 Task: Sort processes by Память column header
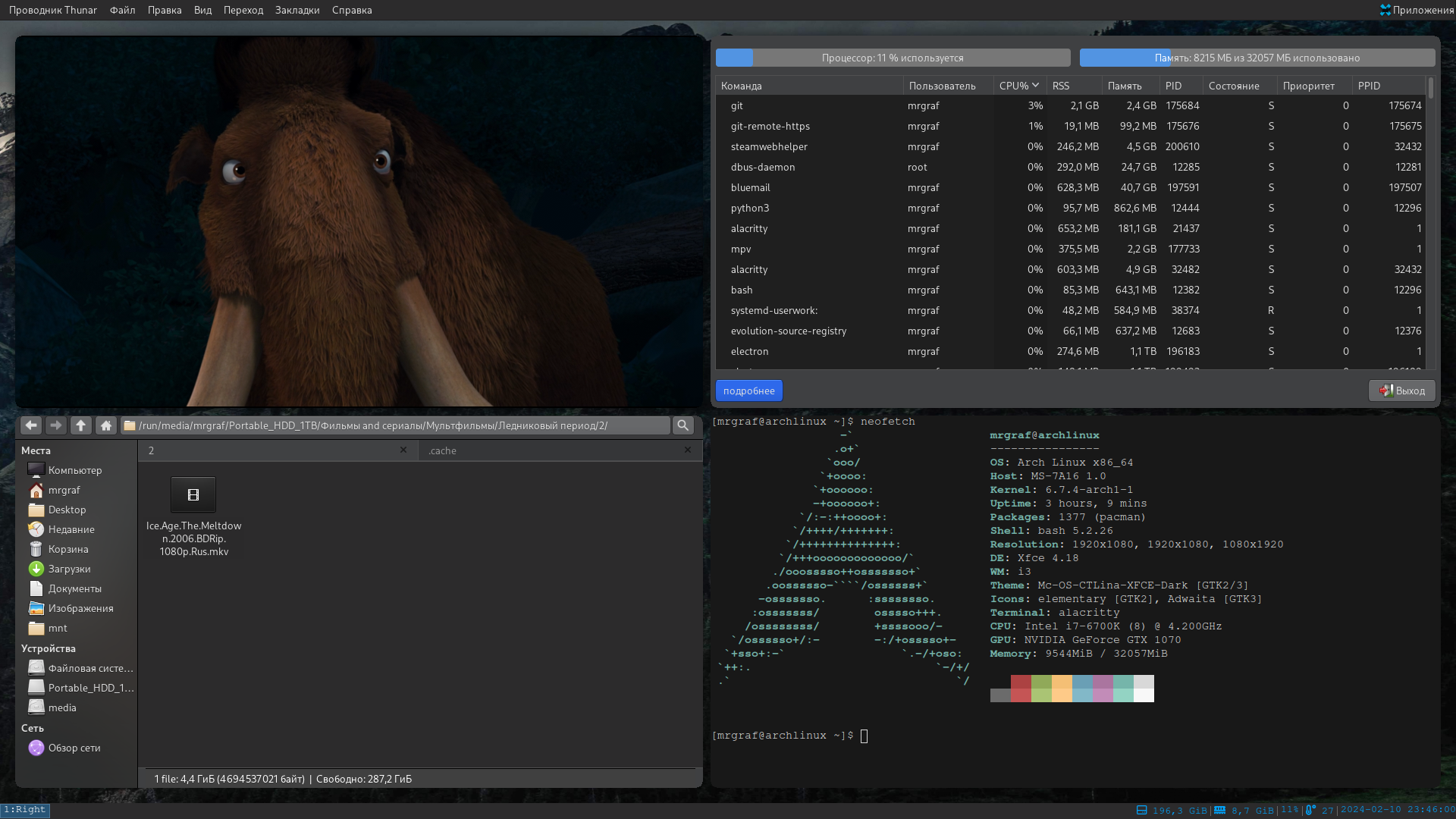tap(1131, 86)
